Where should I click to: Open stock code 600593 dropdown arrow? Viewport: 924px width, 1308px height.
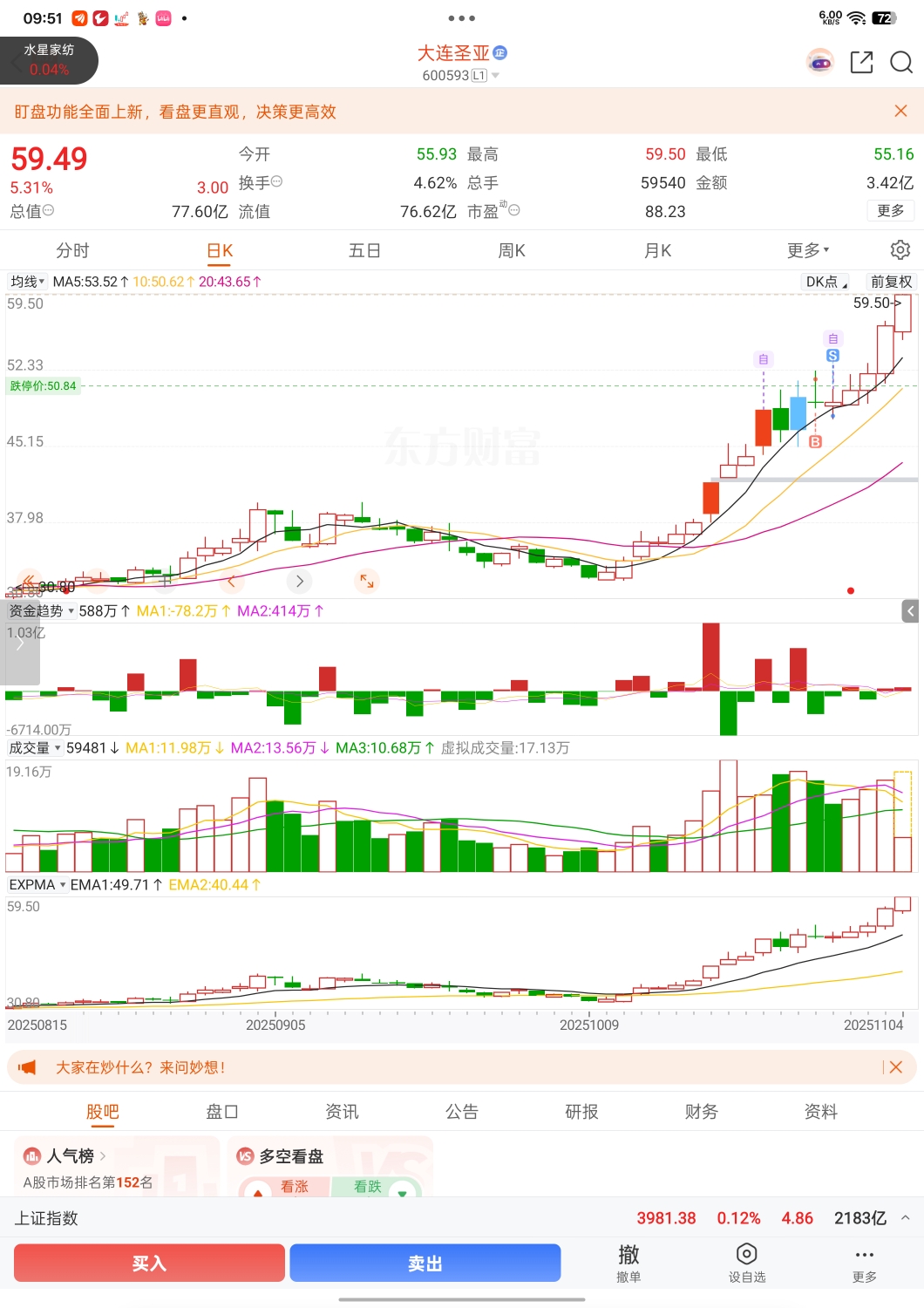[495, 76]
